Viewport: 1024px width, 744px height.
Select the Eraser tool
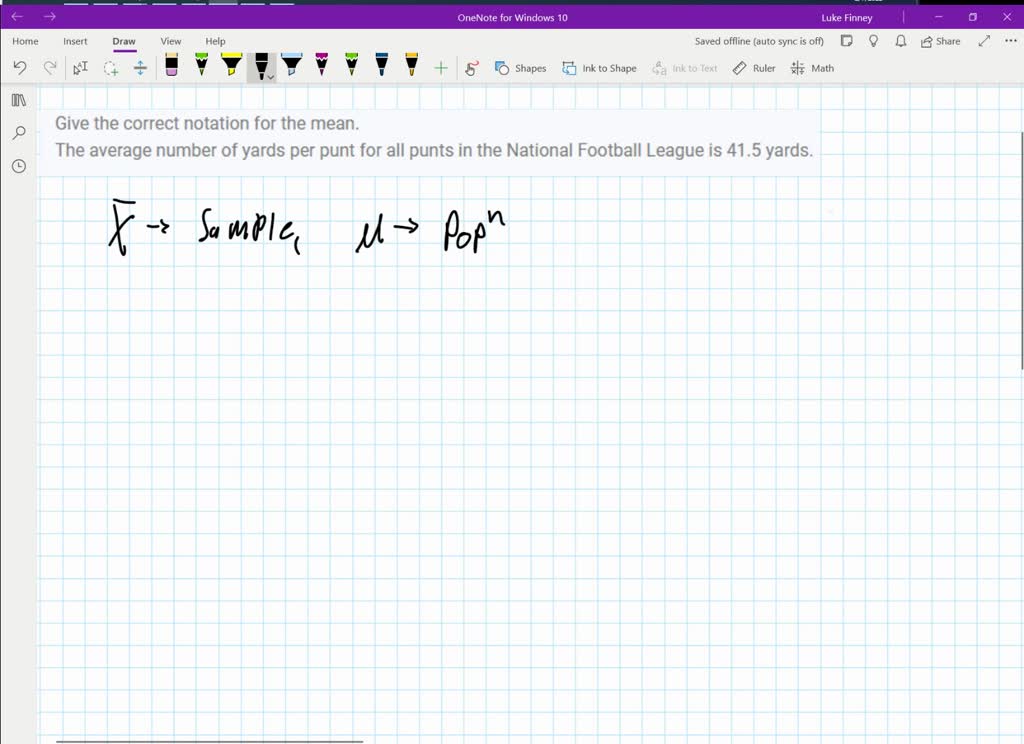pyautogui.click(x=170, y=67)
